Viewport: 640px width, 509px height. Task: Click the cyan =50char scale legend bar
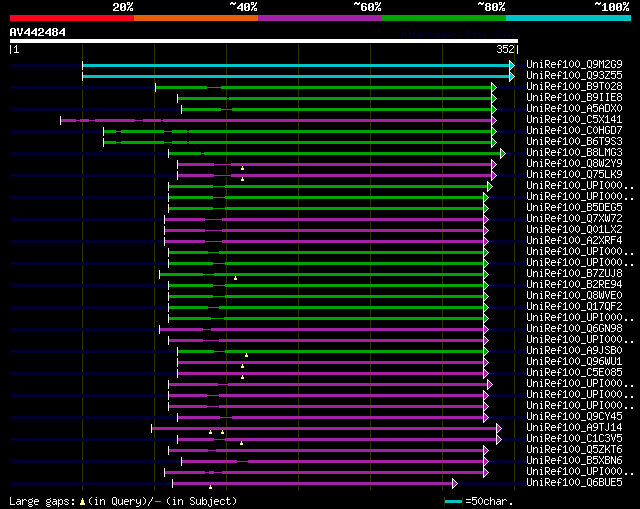(x=453, y=501)
